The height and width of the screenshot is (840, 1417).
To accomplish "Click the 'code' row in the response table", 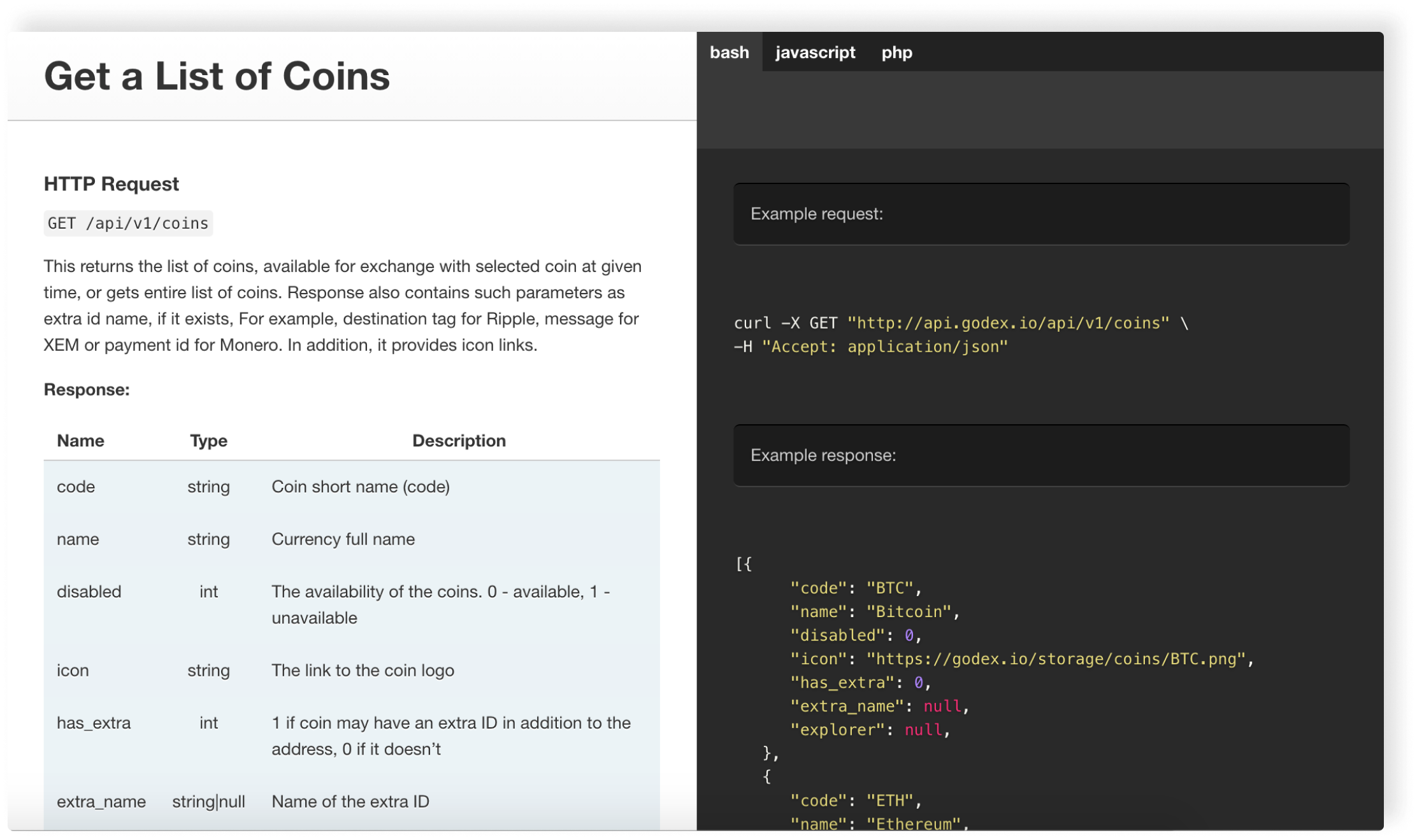I will tap(76, 487).
